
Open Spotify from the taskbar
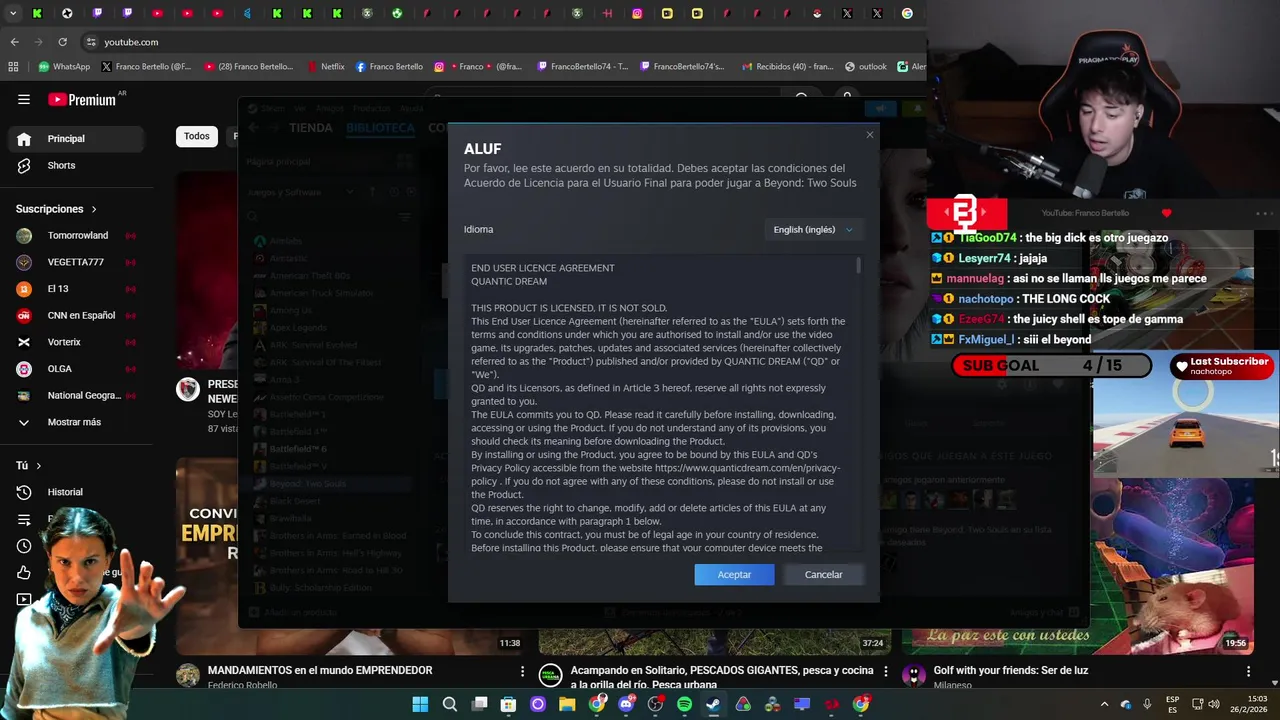pyautogui.click(x=684, y=704)
